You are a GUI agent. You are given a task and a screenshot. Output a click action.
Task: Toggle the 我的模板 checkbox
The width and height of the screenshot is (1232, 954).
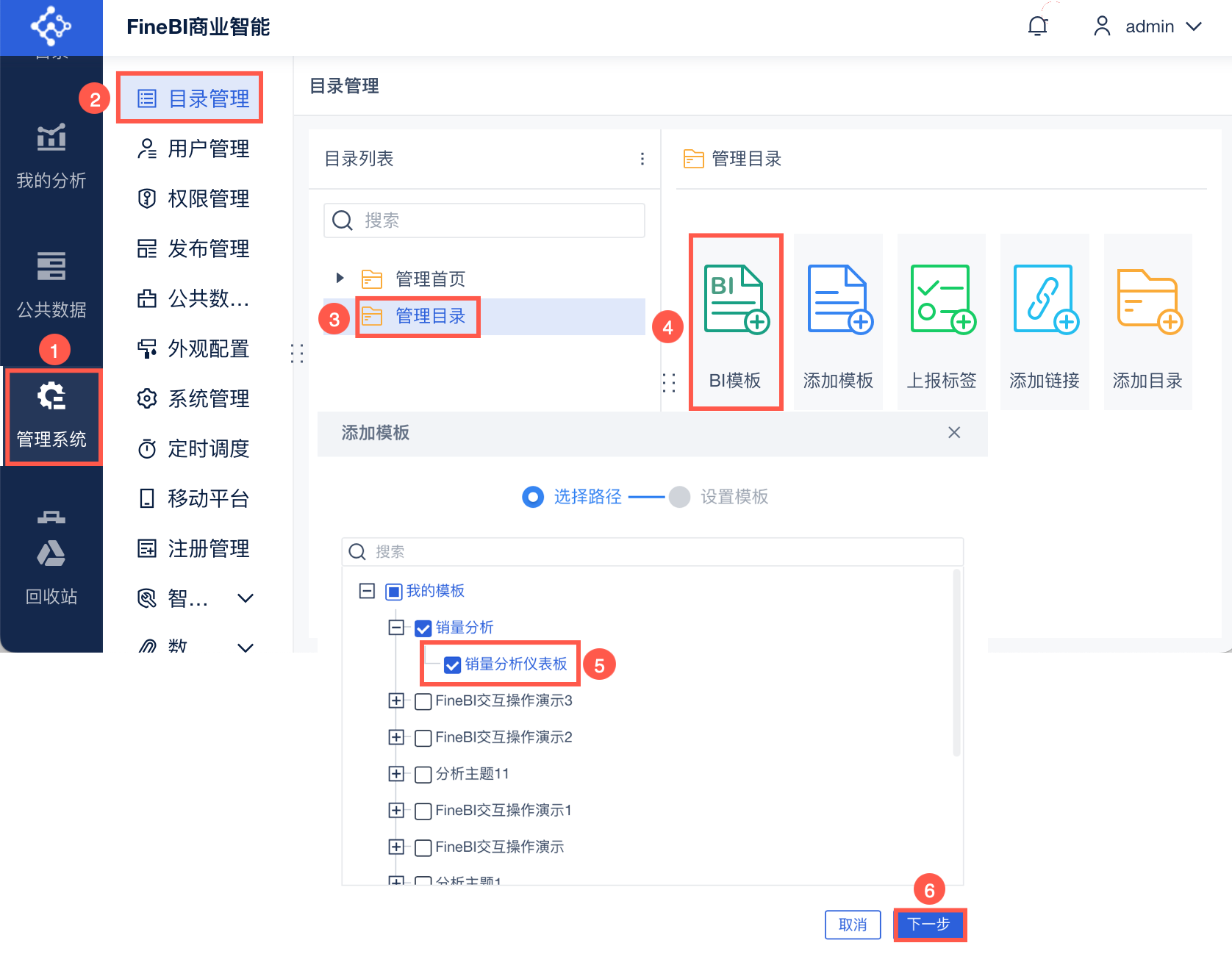point(394,592)
